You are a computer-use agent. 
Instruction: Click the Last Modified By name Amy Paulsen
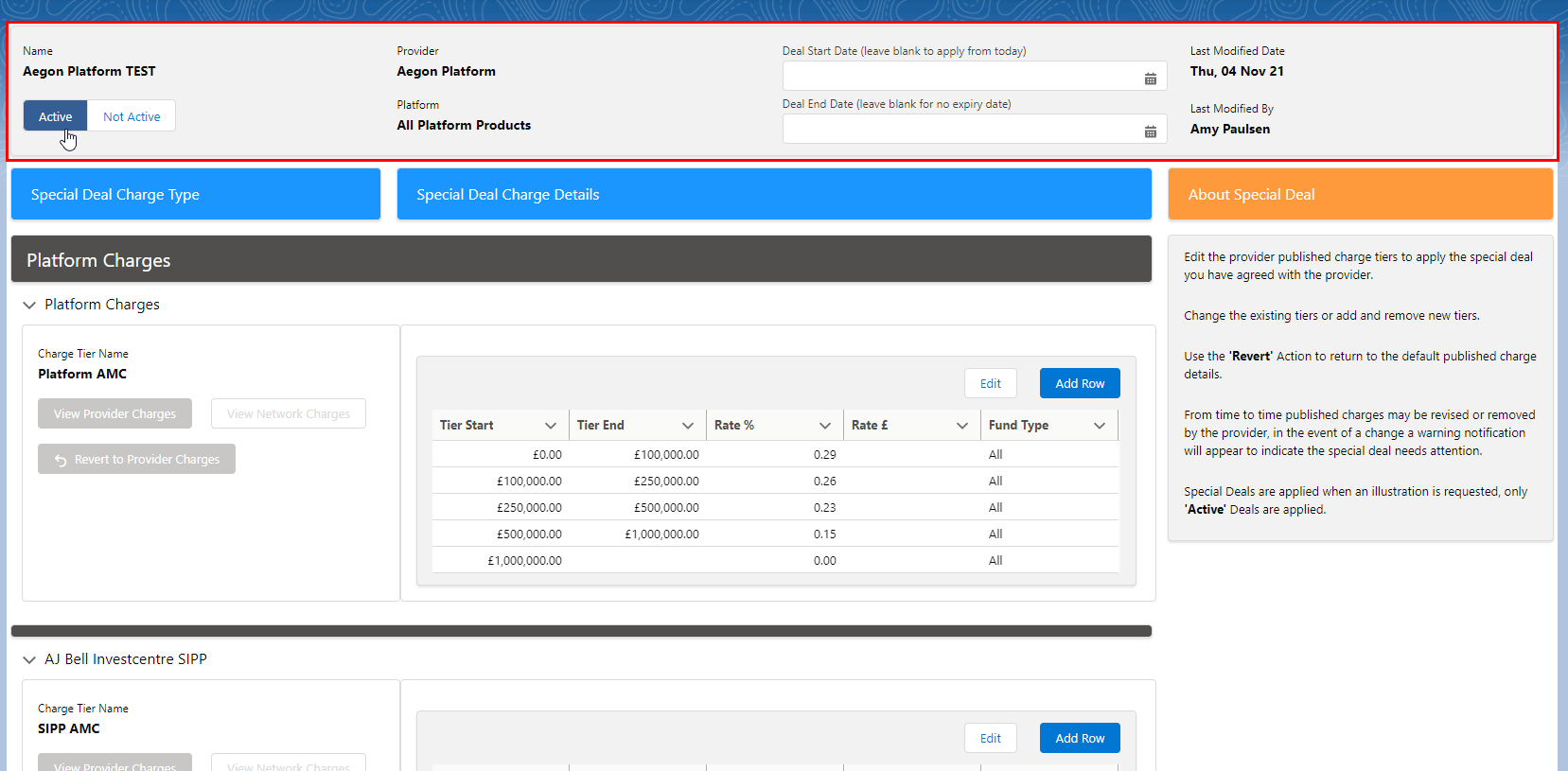pos(1230,129)
